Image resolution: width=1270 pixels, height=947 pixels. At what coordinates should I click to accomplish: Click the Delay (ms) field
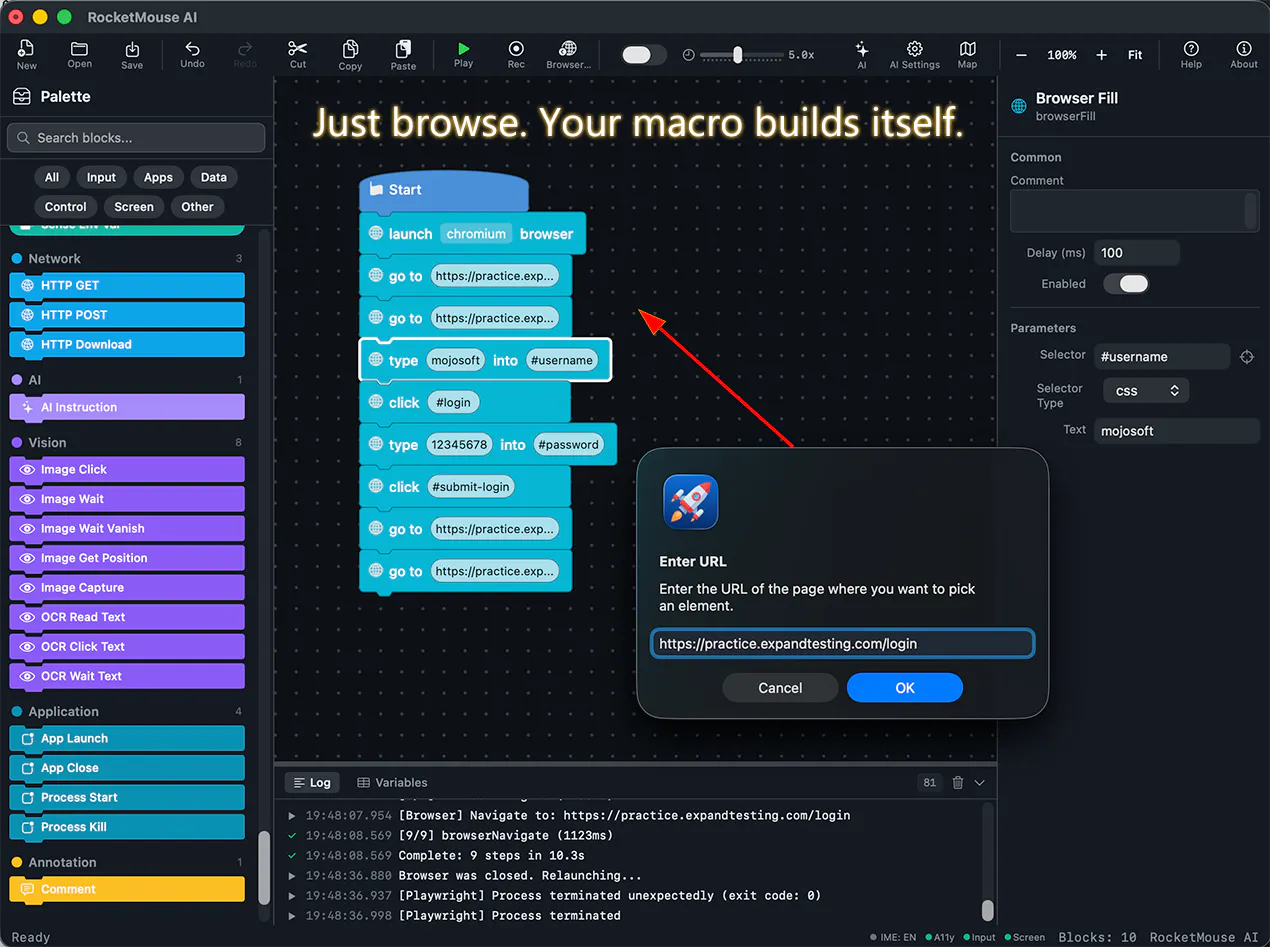(x=1137, y=253)
